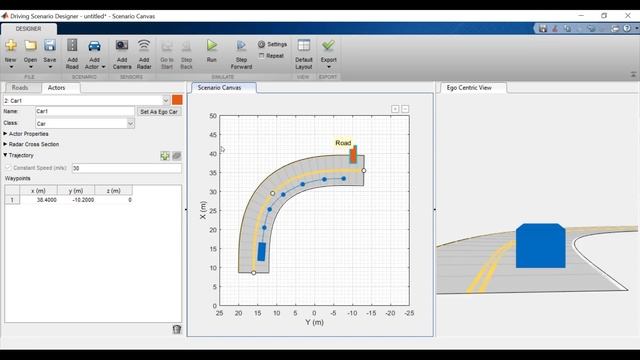Viewport: 640px width, 360px height.
Task: Toggle the Repeat checkbox
Action: (x=262, y=56)
